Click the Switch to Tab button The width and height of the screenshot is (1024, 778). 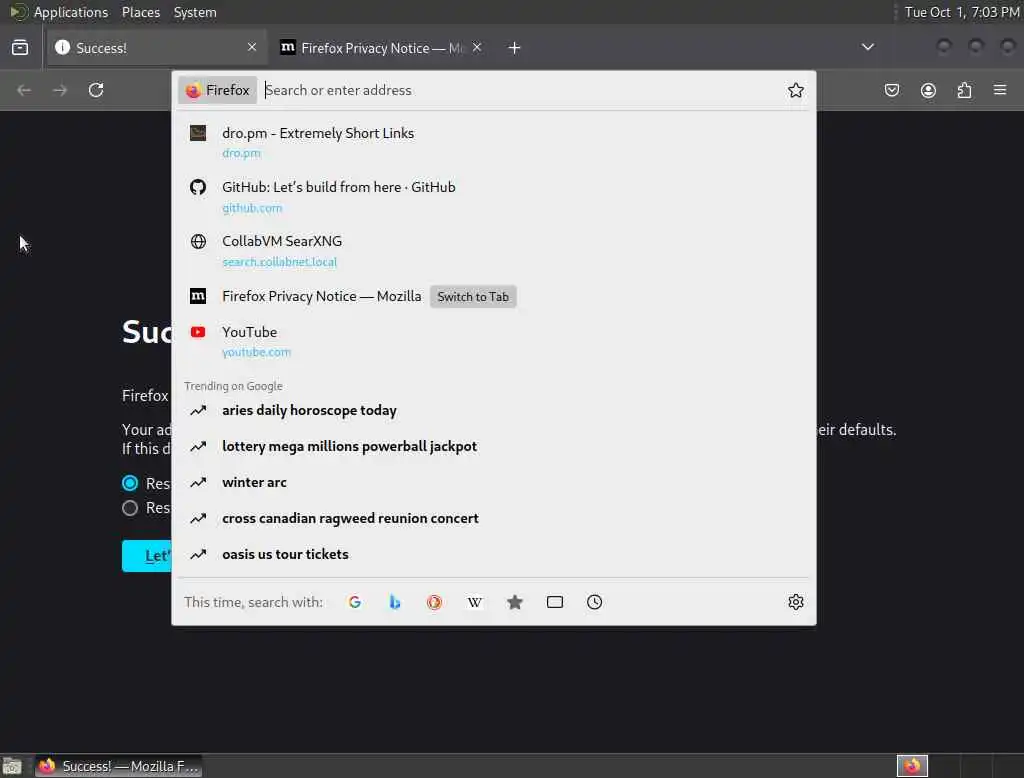click(x=473, y=297)
